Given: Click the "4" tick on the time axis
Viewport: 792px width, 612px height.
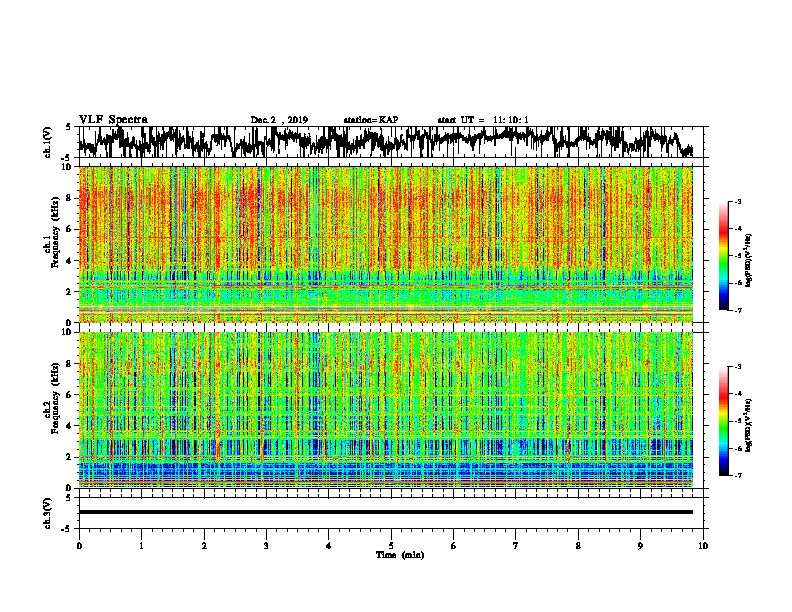Looking at the screenshot, I should (329, 546).
